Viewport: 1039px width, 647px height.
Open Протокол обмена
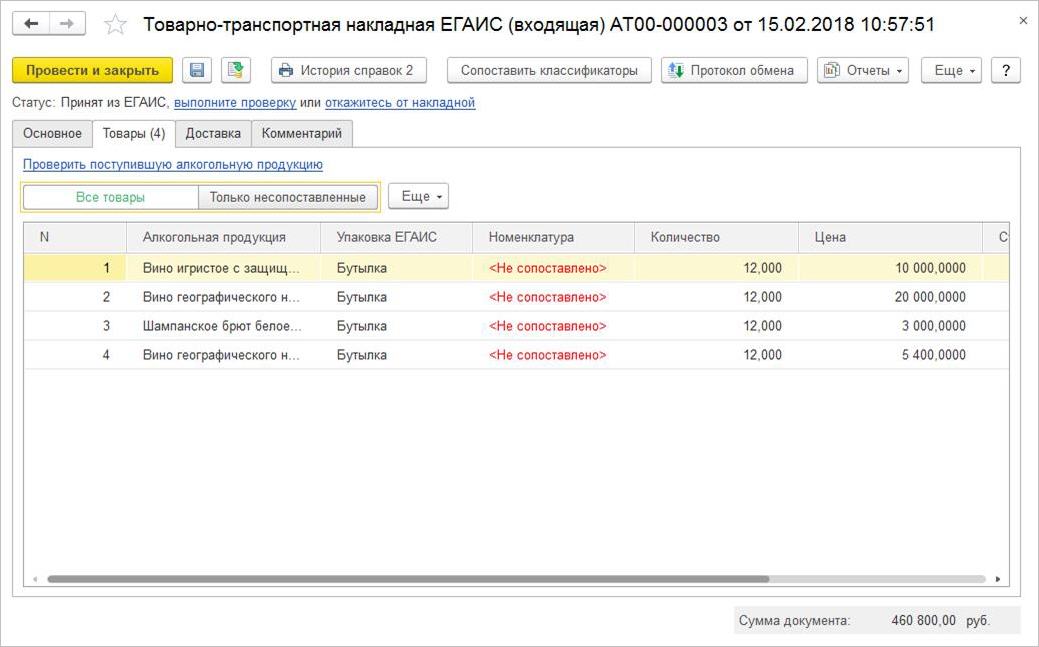(x=734, y=70)
